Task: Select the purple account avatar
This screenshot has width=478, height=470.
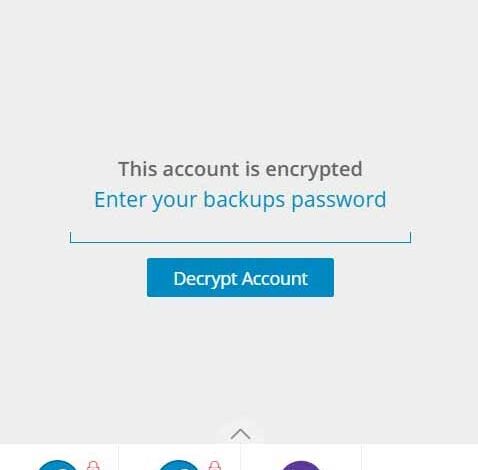Action: [x=301, y=465]
